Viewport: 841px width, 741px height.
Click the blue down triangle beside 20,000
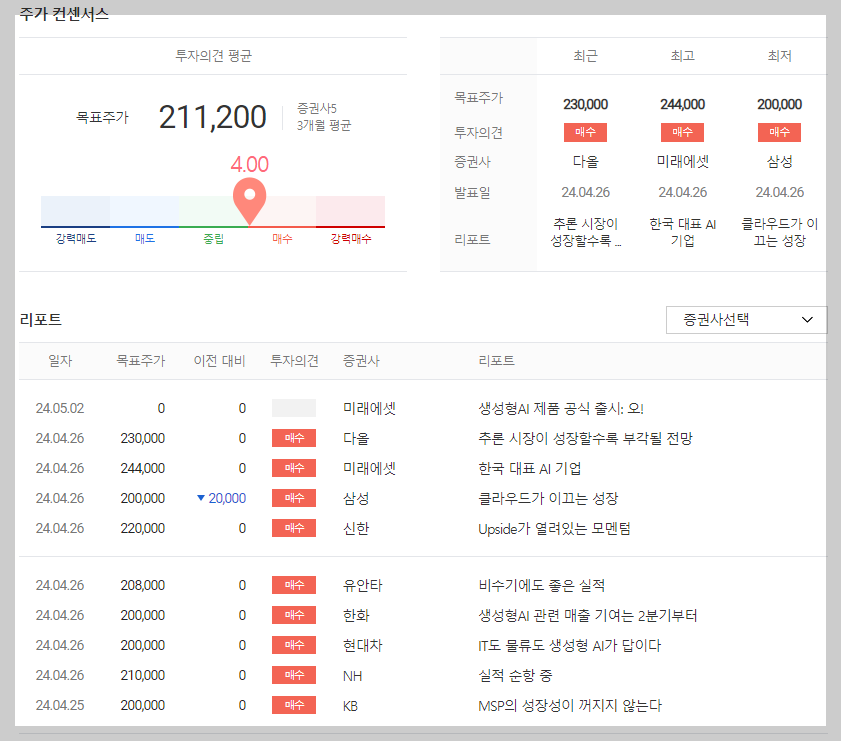tap(201, 498)
